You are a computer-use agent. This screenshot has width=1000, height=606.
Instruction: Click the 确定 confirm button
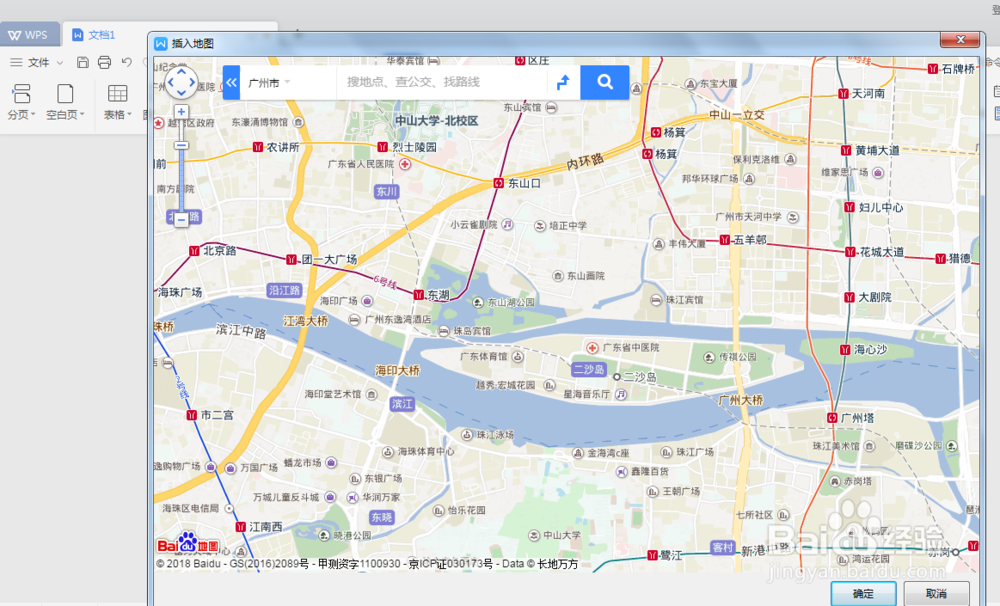point(864,593)
